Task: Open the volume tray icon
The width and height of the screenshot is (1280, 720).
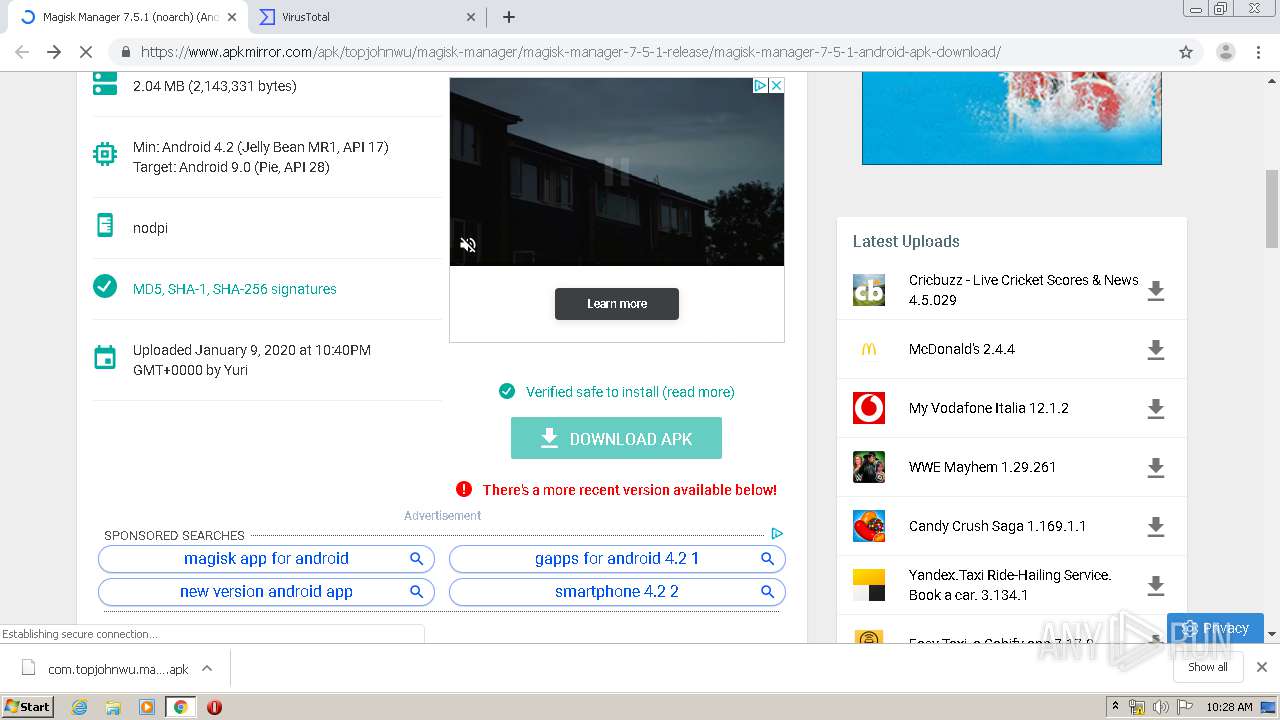Action: (x=1160, y=707)
